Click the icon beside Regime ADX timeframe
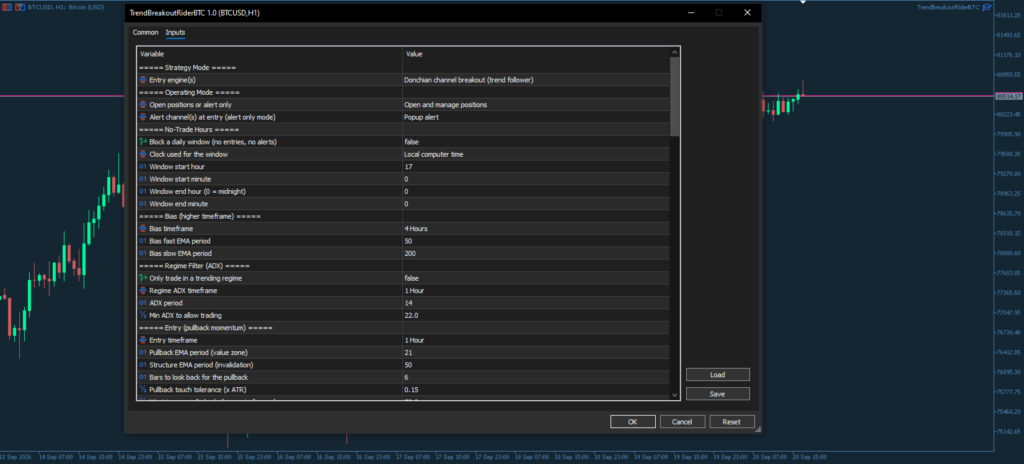The image size is (1024, 464). click(x=143, y=290)
